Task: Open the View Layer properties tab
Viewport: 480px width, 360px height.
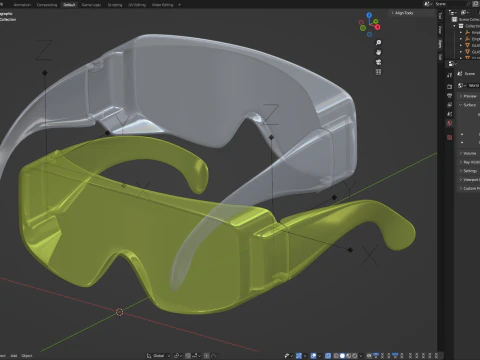Action: tap(449, 105)
